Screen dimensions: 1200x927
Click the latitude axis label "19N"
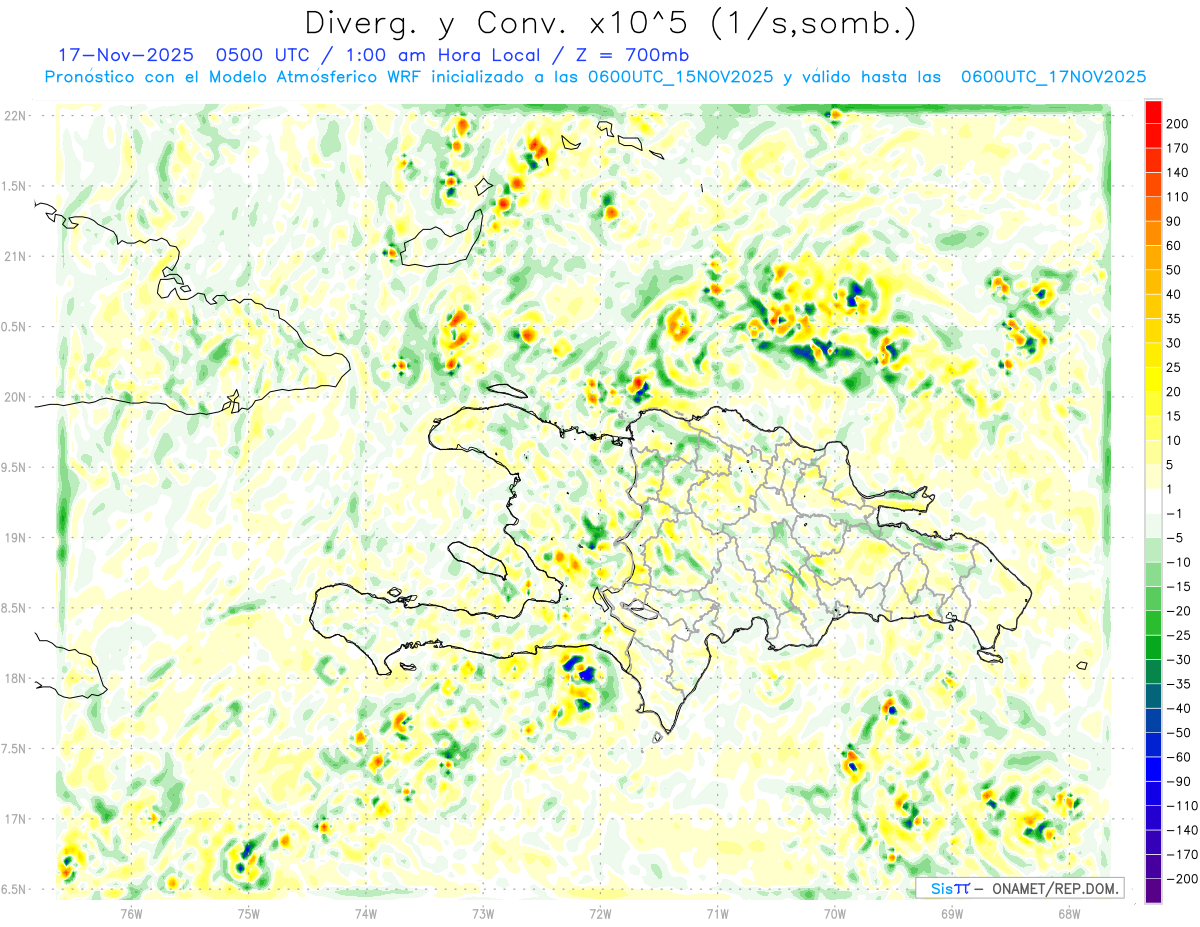tap(16, 538)
